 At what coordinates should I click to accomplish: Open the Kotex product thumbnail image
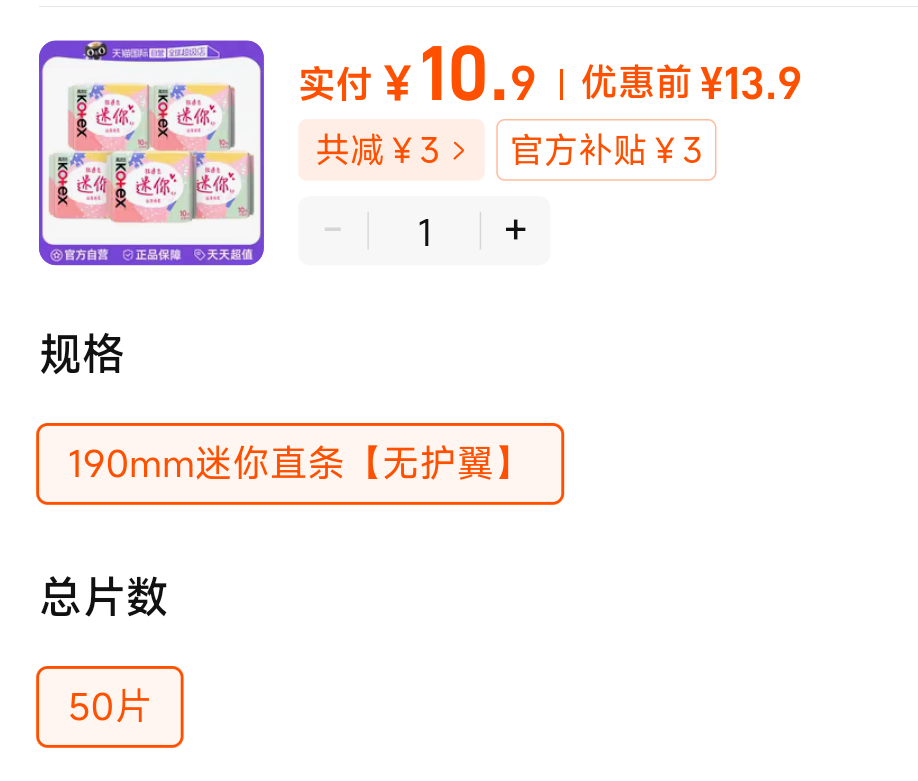[152, 153]
